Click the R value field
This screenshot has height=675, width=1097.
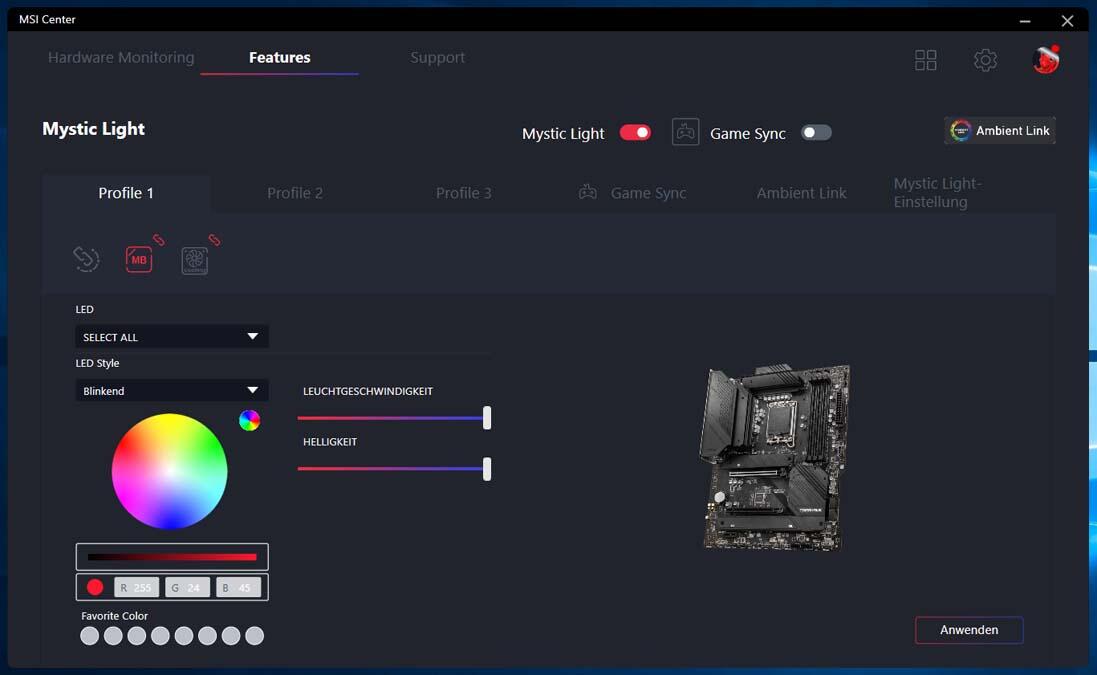pos(136,588)
